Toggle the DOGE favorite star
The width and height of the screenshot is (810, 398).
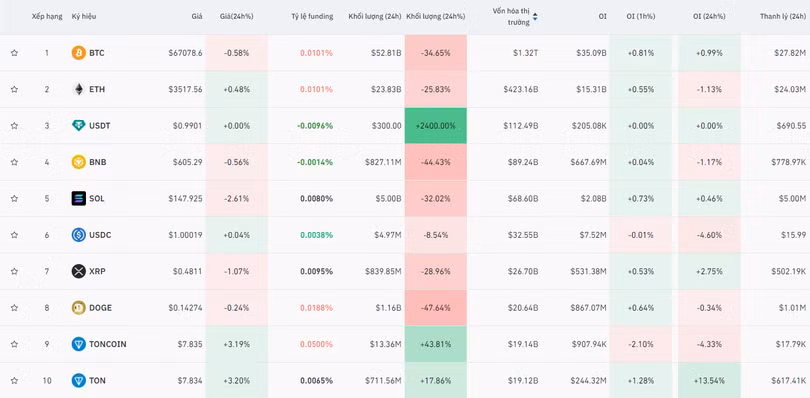[14, 308]
